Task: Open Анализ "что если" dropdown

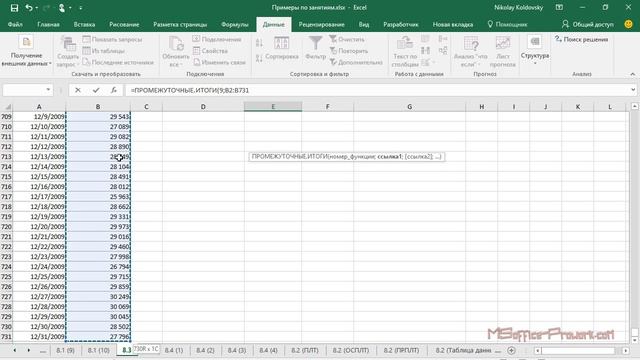Action: pos(471,51)
